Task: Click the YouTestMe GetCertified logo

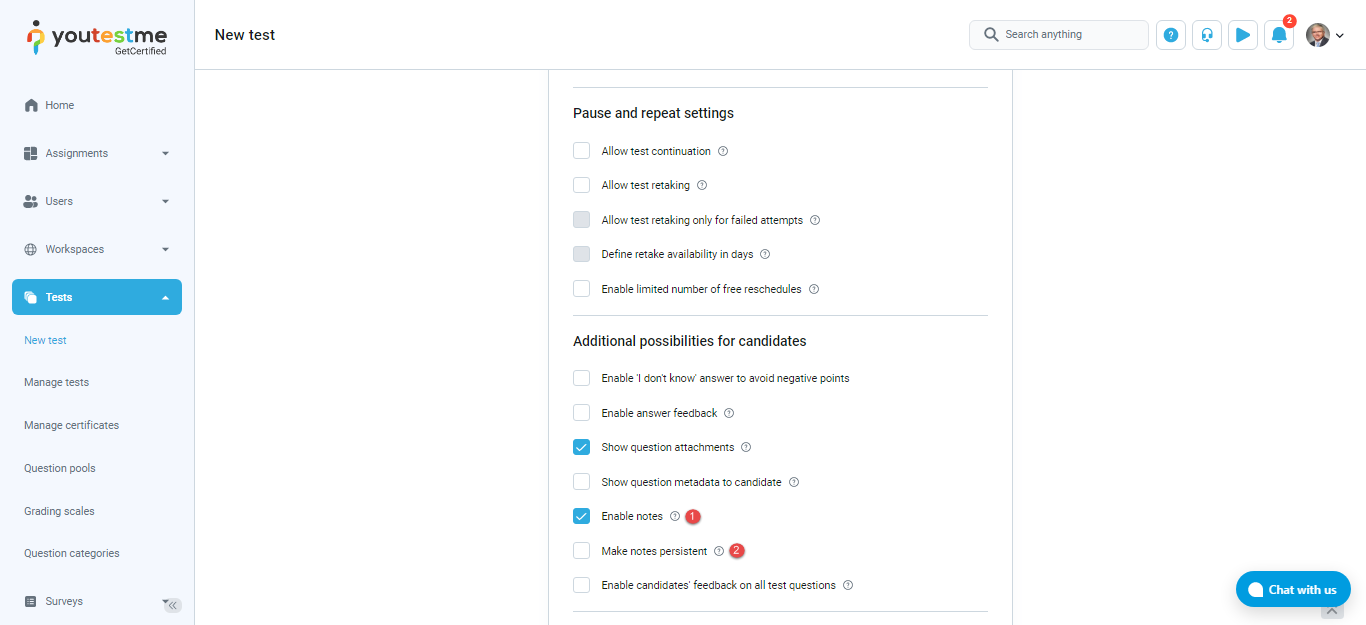Action: (97, 37)
